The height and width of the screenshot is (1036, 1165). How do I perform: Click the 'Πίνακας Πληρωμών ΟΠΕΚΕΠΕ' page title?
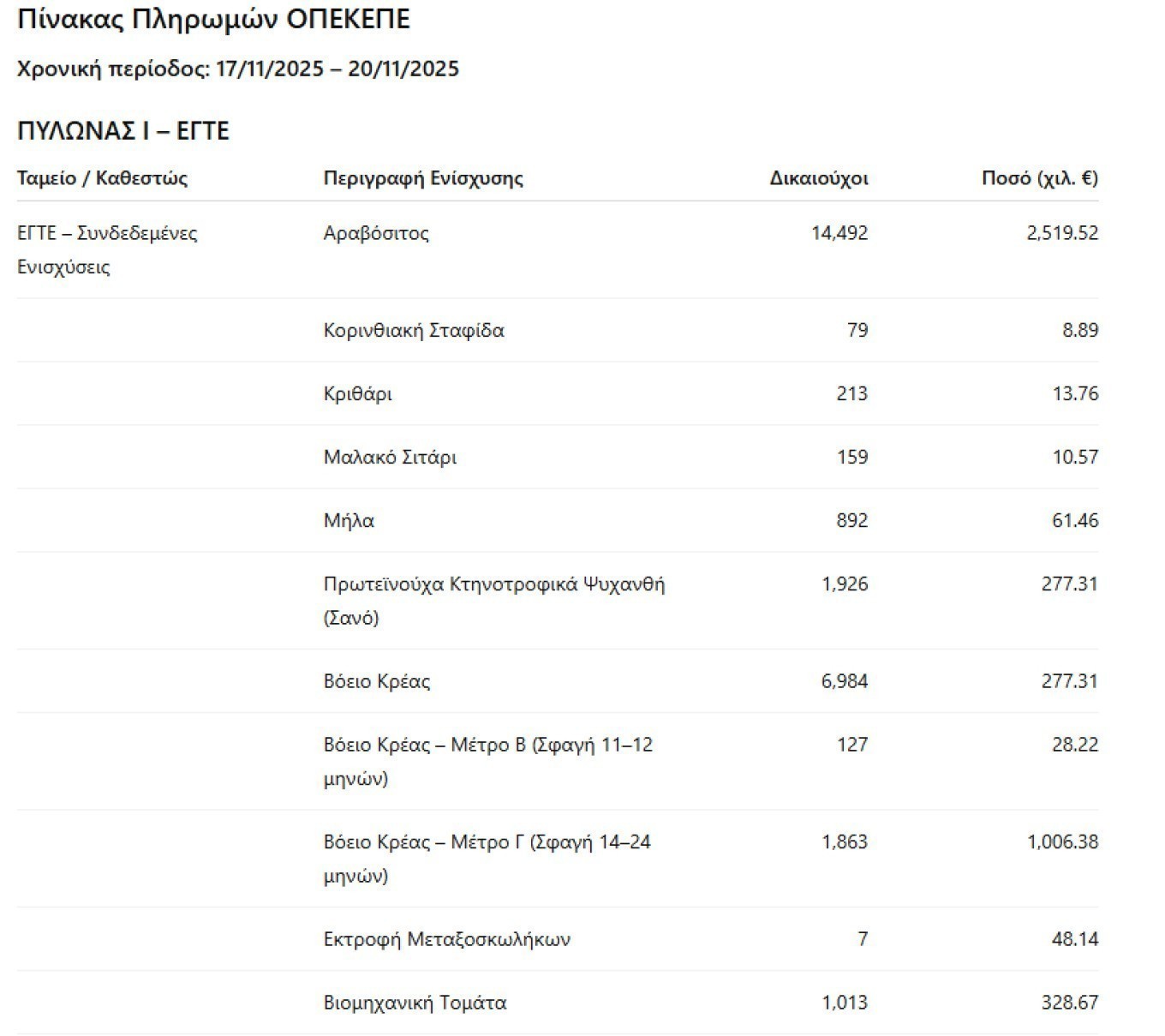213,19
